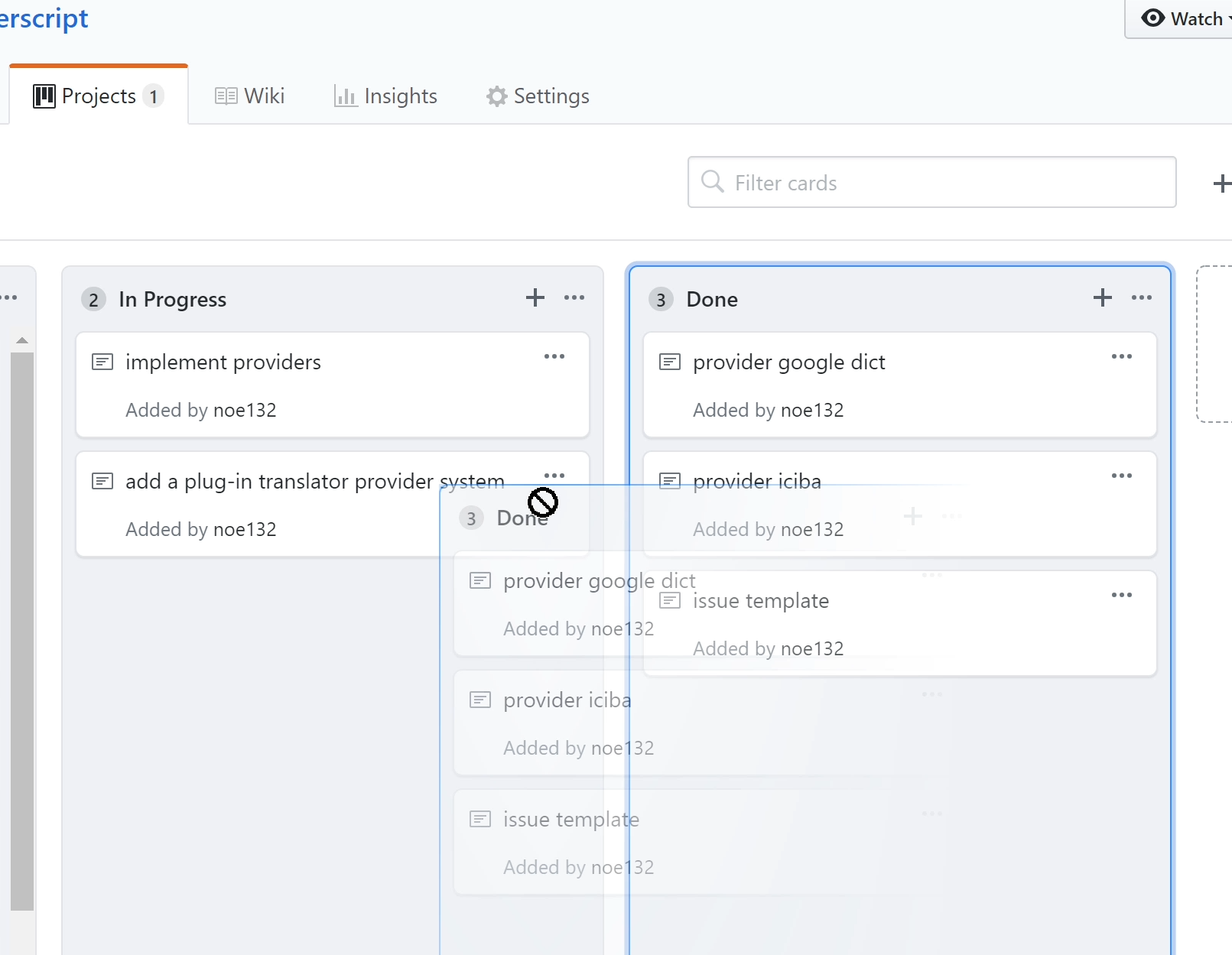Select provider google dict card title in Done
Screen dimensions: 1232x955
coord(789,362)
